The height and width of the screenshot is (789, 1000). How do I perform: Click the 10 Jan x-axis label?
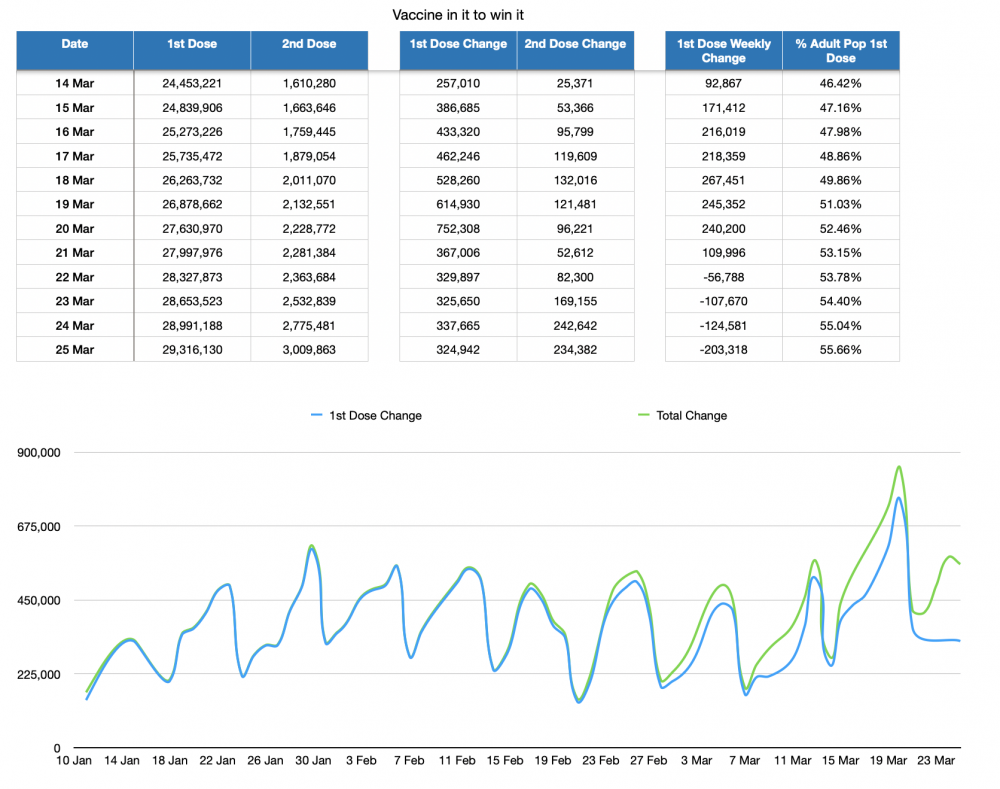pos(74,760)
